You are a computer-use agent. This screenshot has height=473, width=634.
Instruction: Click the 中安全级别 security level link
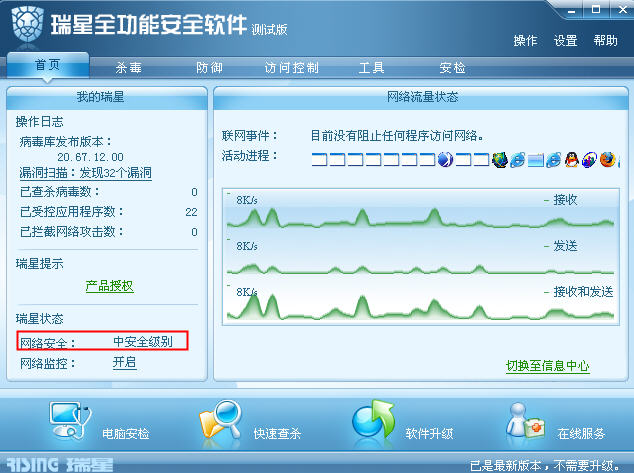pyautogui.click(x=143, y=342)
